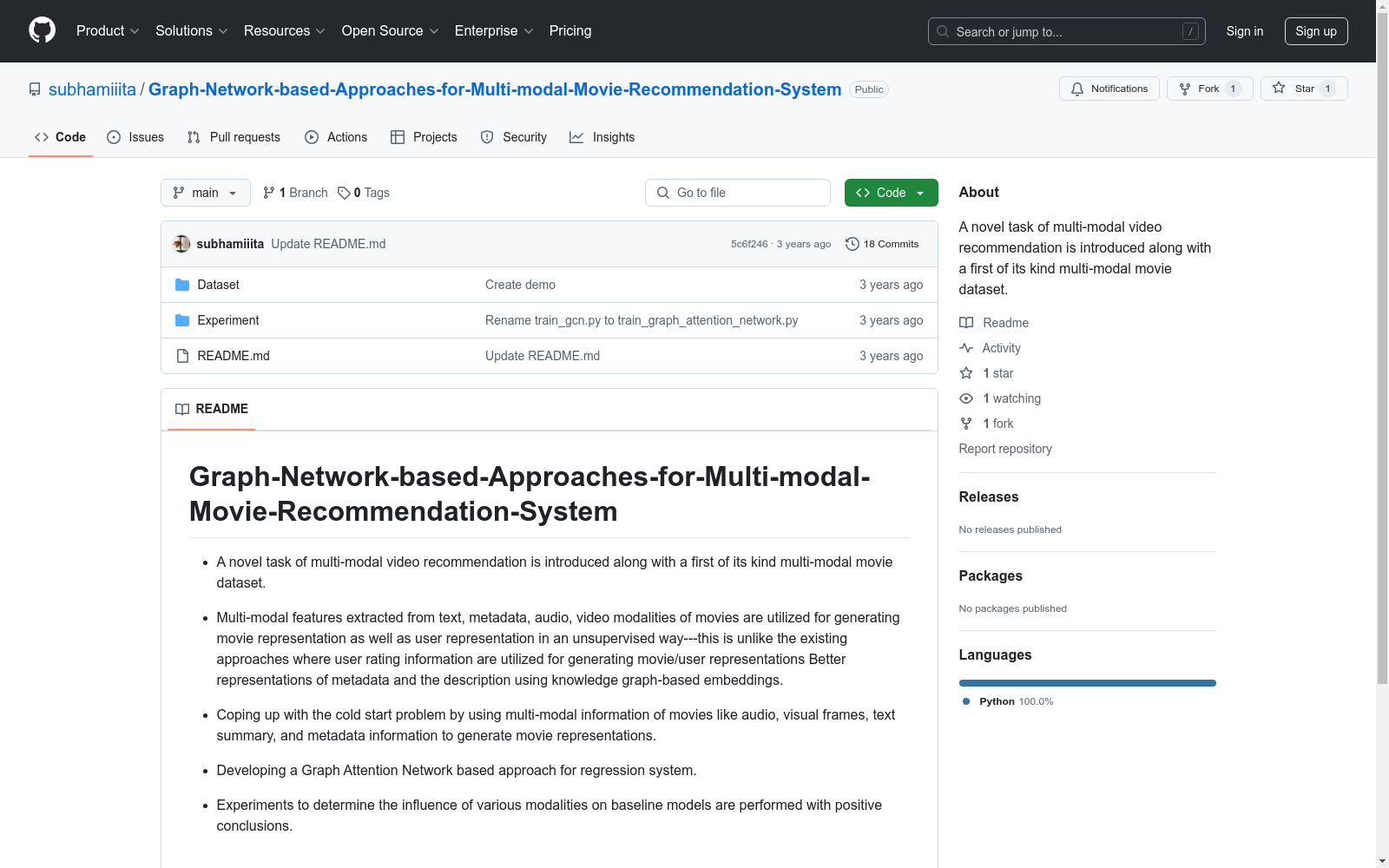Switch to the Insights tab
The width and height of the screenshot is (1389, 868).
pos(602,137)
